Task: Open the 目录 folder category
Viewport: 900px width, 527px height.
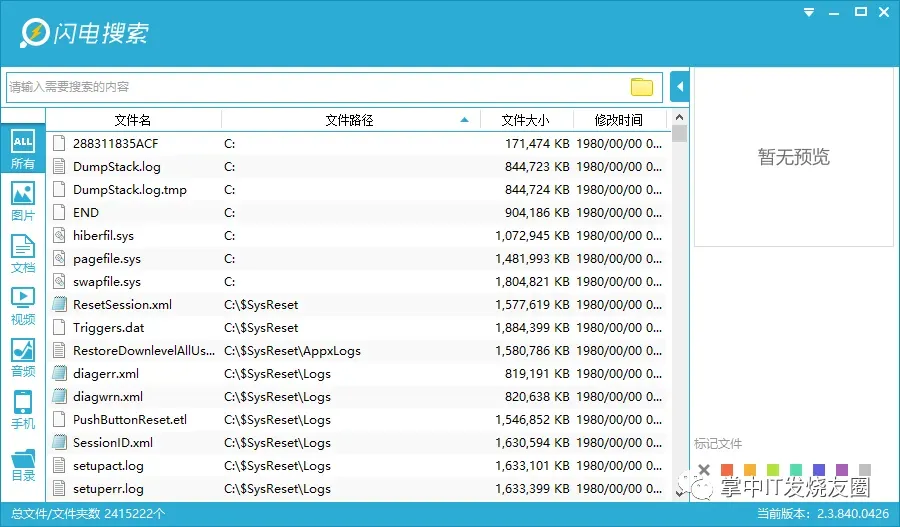Action: coord(22,465)
